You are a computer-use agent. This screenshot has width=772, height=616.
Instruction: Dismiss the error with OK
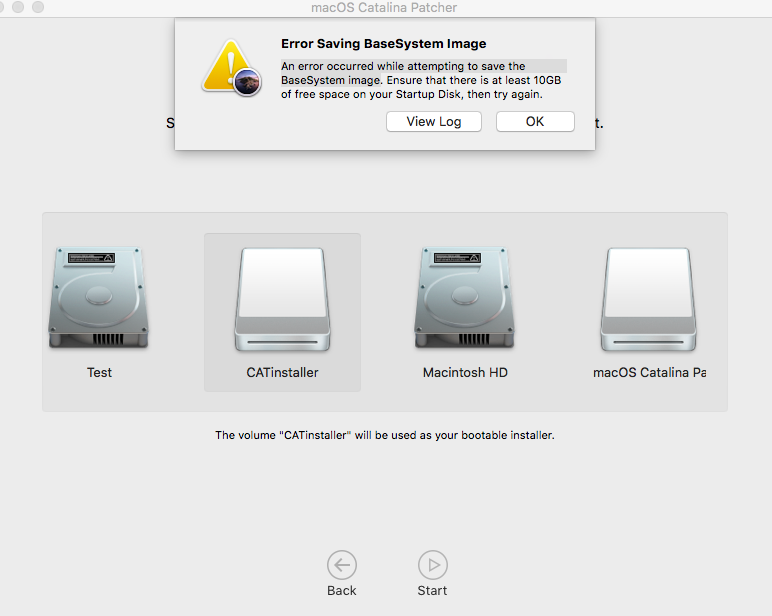coord(535,122)
